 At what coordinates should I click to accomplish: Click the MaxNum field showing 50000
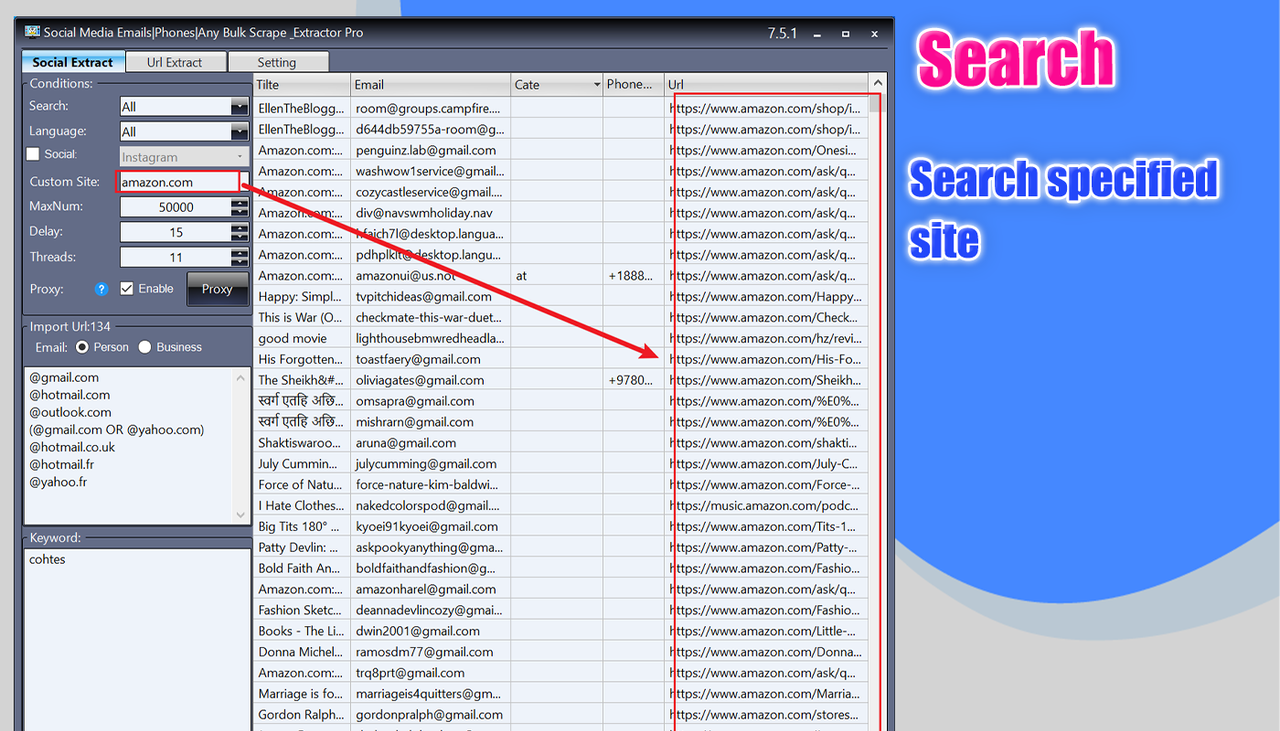175,207
